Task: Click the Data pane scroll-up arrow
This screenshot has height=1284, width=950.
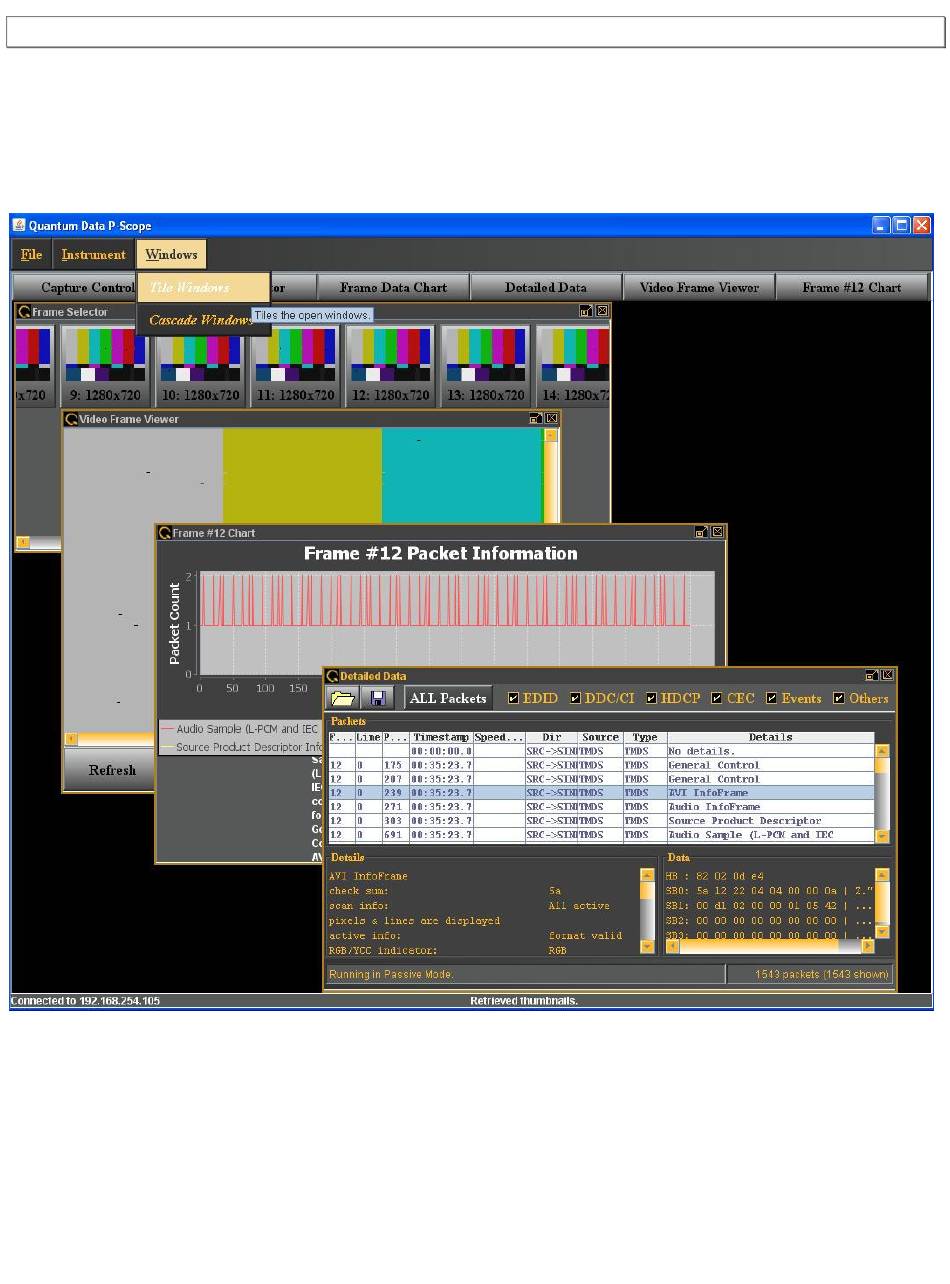Action: tap(882, 875)
